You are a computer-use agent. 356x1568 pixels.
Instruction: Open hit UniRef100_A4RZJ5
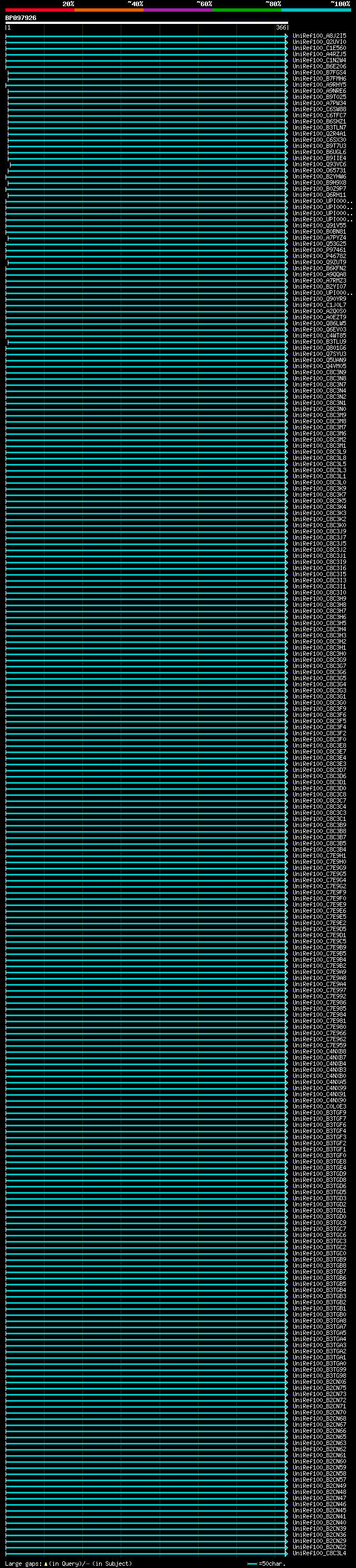coord(319,54)
